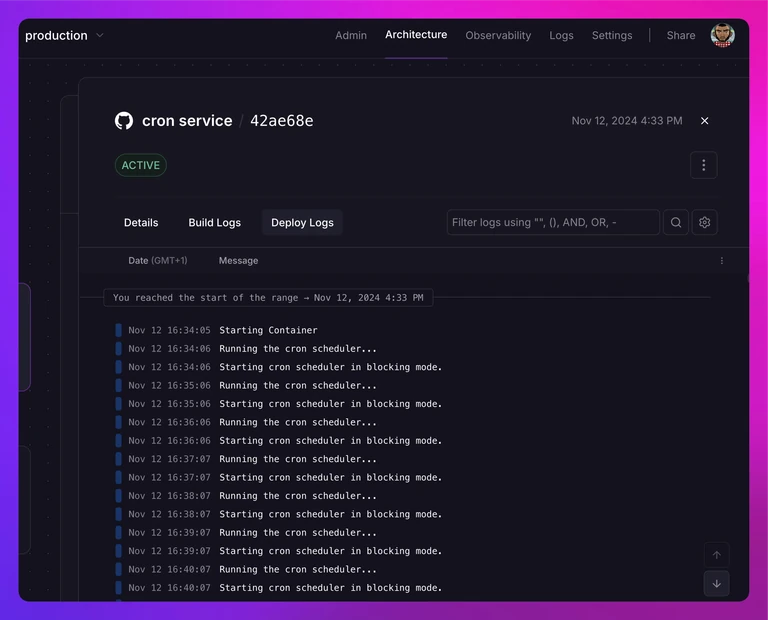The height and width of the screenshot is (620, 768).
Task: Click the Date (GMT+1) column header
Action: (x=158, y=261)
